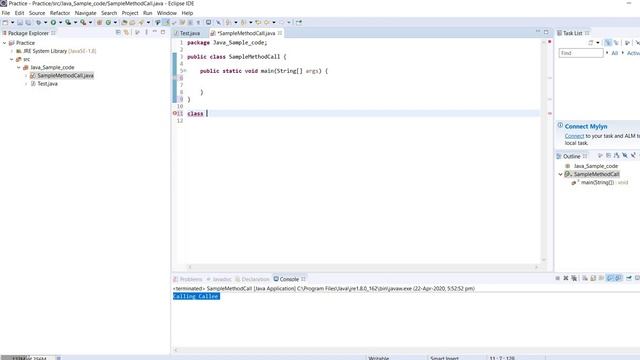Screen dimensions: 640x360
Task: Maximize the editor area
Action: click(546, 32)
